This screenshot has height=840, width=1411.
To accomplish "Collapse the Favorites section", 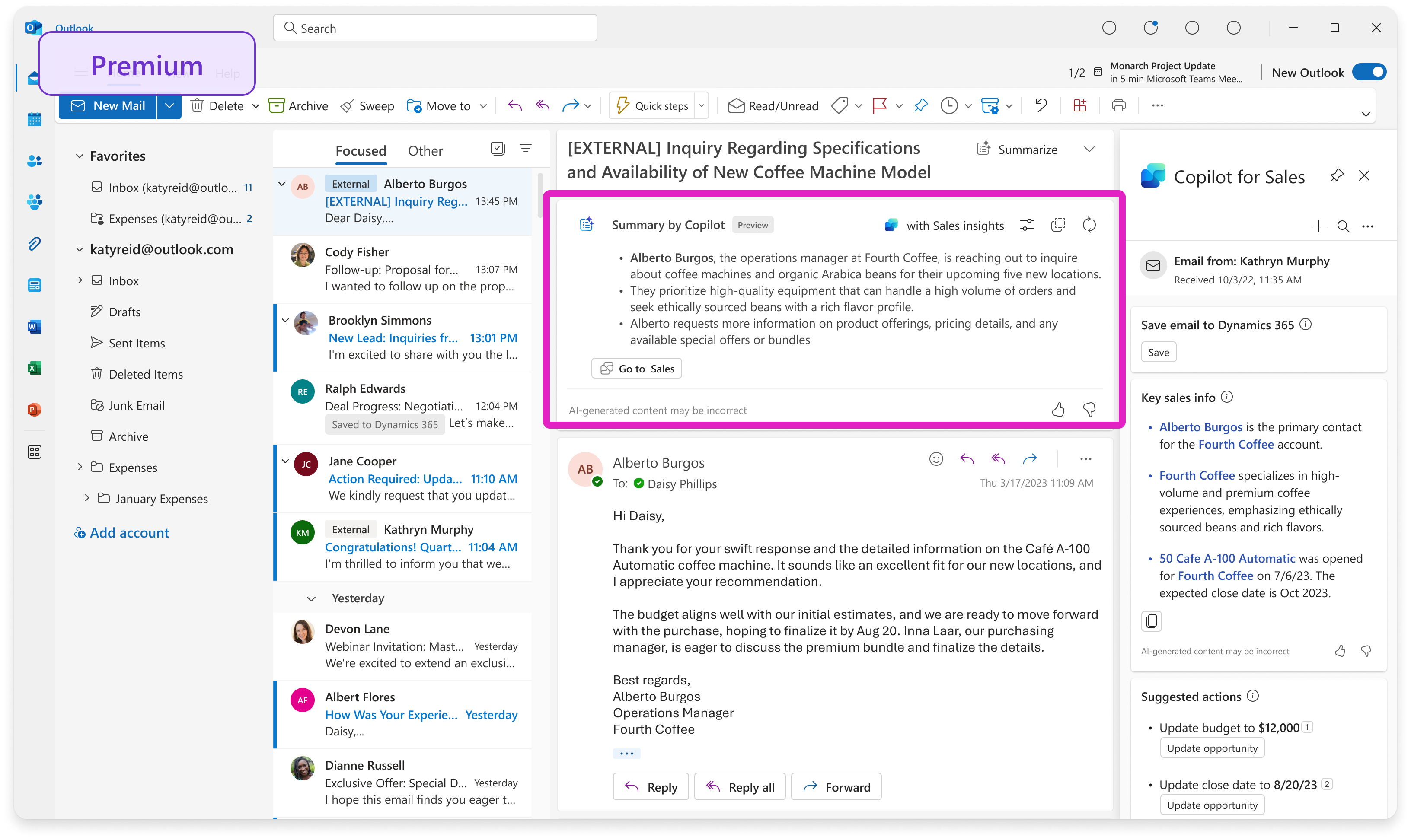I will (79, 156).
